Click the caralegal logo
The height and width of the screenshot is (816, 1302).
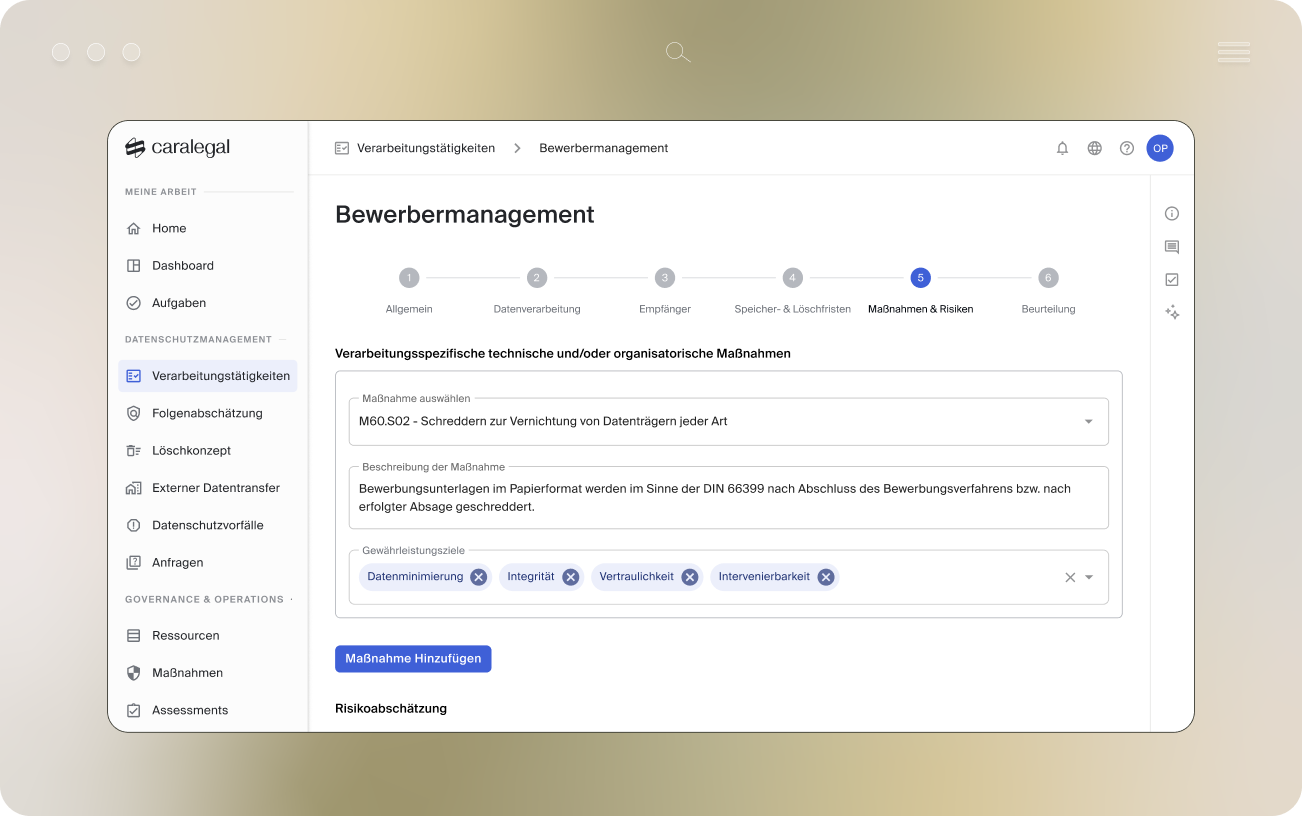(x=180, y=146)
